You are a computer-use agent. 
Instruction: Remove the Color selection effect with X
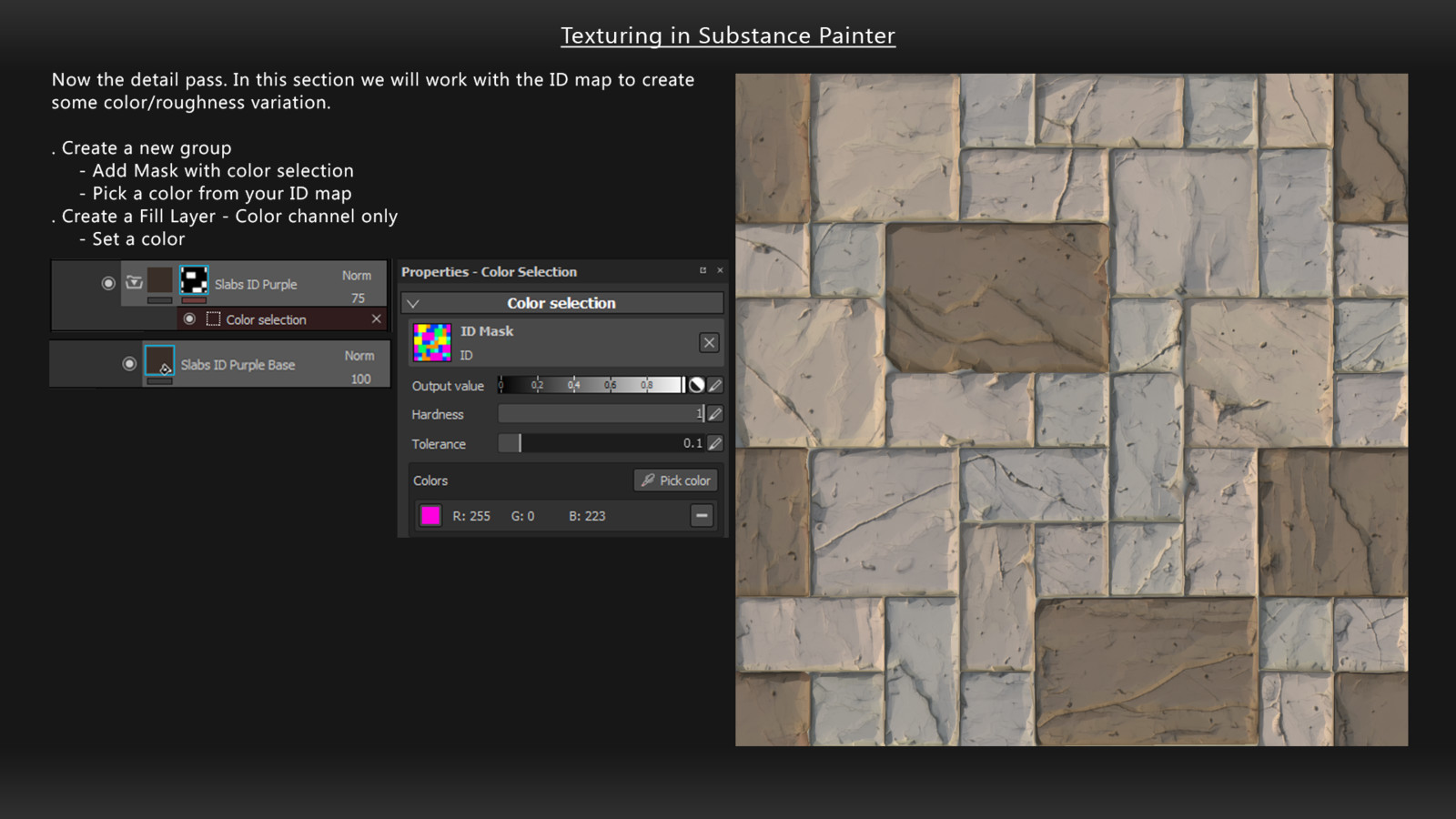pos(376,318)
